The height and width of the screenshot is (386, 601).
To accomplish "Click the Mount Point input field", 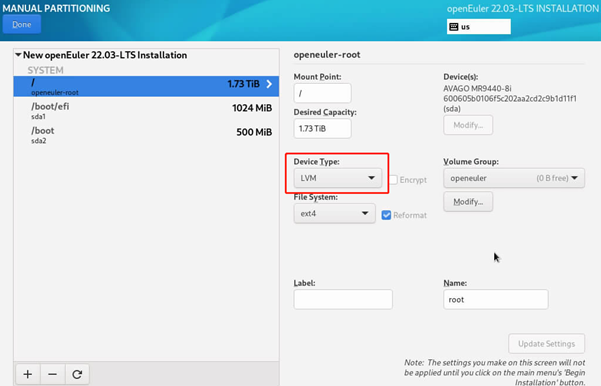I will (322, 93).
